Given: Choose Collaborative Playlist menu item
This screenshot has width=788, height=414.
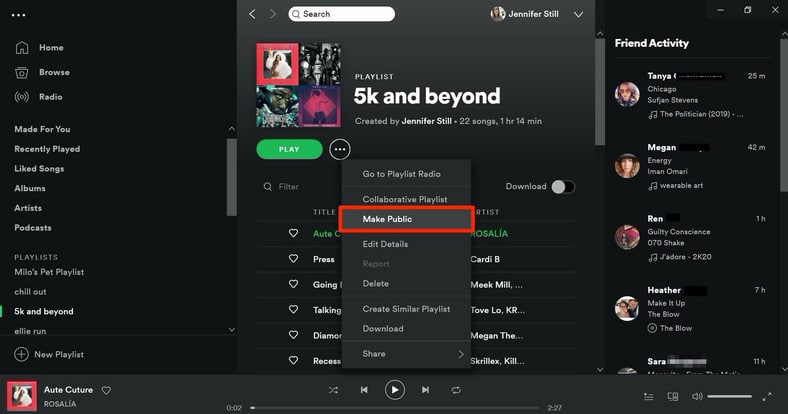Looking at the screenshot, I should point(406,199).
